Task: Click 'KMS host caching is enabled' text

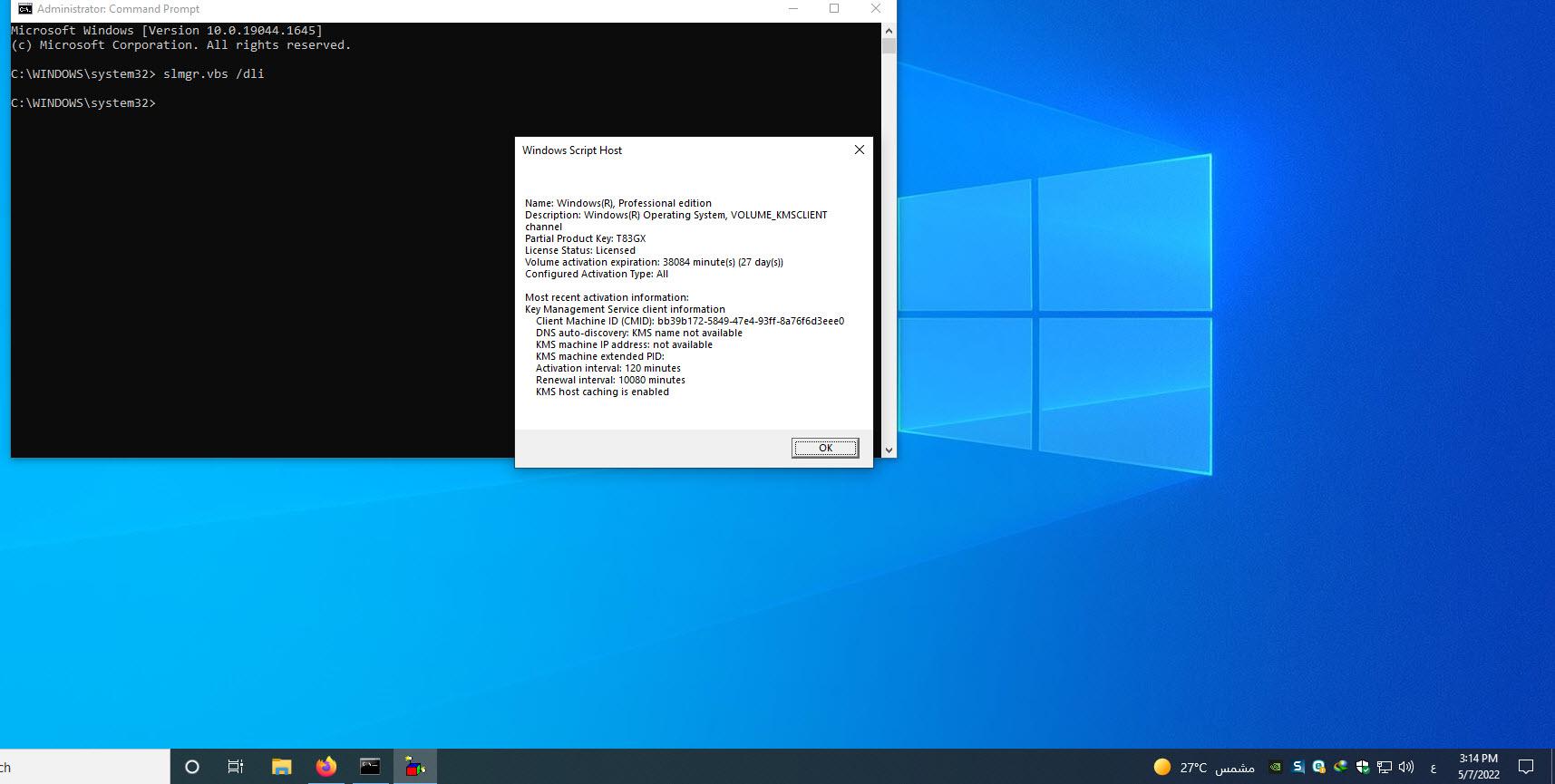Action: coord(602,392)
